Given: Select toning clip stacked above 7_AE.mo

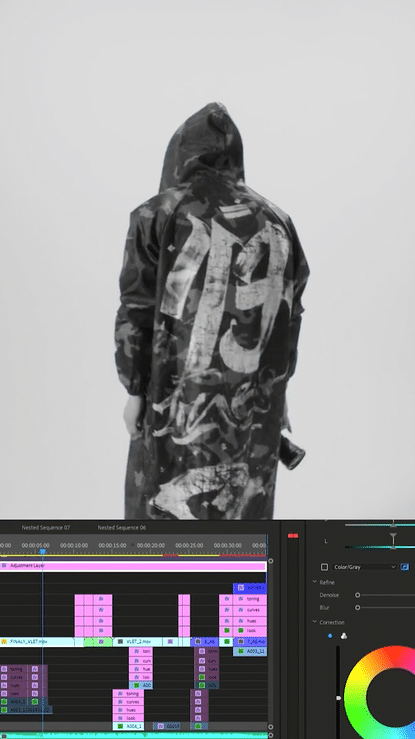Looking at the screenshot, I should point(250,599).
